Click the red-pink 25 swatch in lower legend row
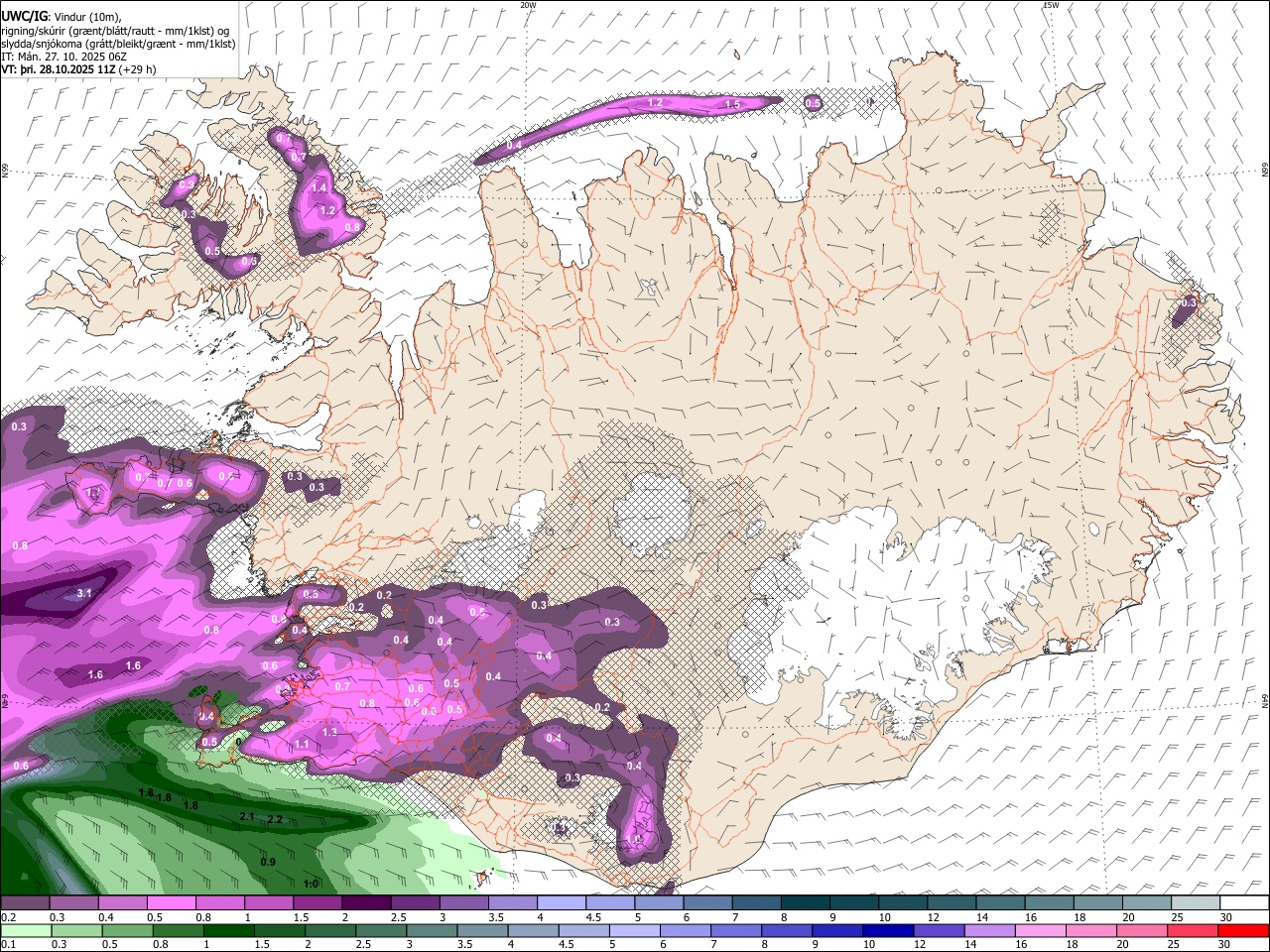Viewport: 1270px width, 952px height. click(x=1193, y=931)
